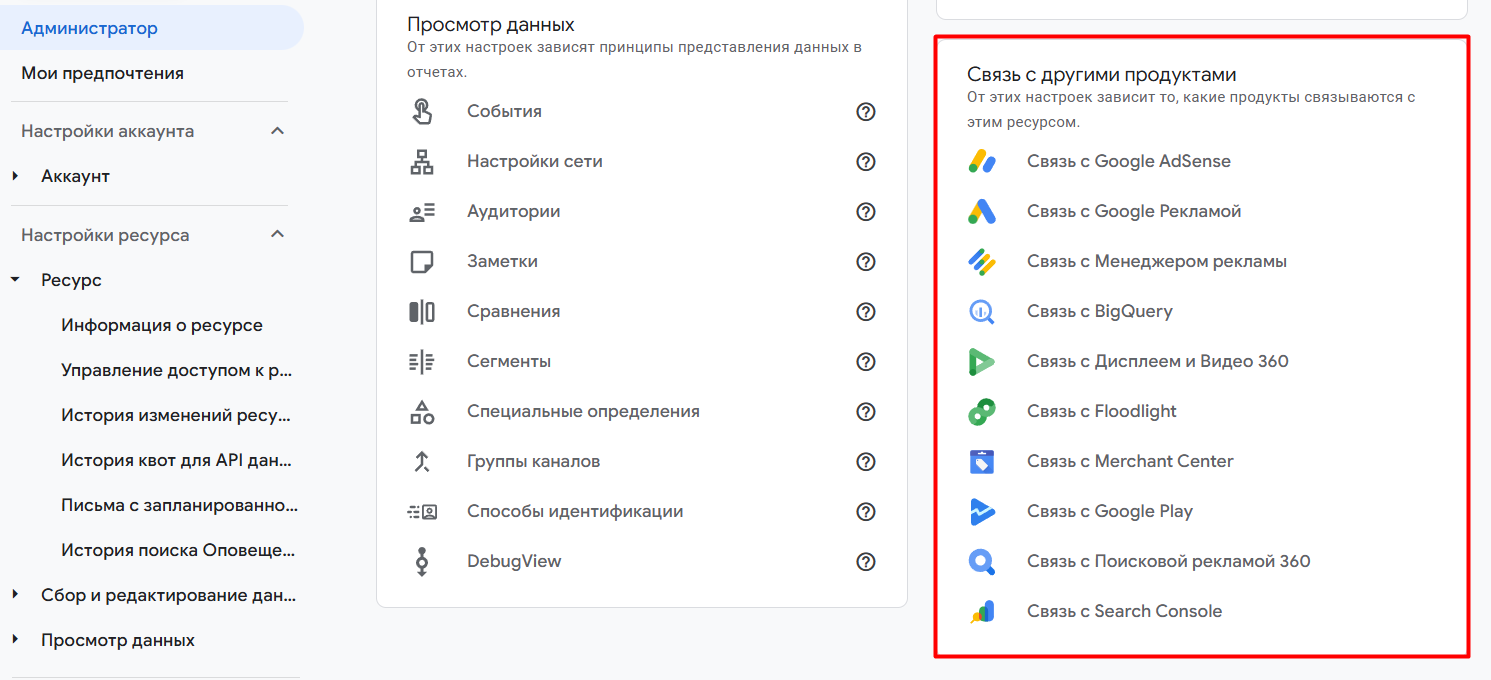Click the Floodlight logo icon

(x=982, y=411)
